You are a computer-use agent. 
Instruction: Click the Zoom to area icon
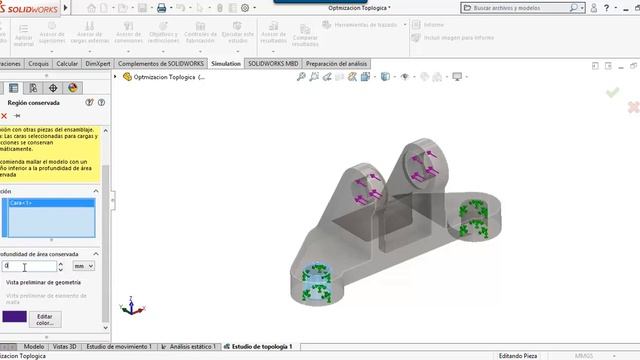point(314,76)
